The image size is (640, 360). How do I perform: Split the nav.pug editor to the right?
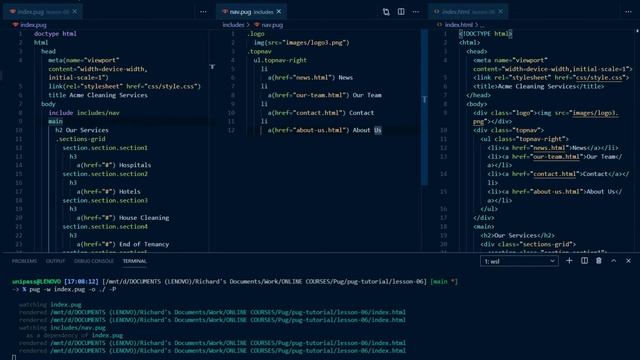[x=401, y=12]
